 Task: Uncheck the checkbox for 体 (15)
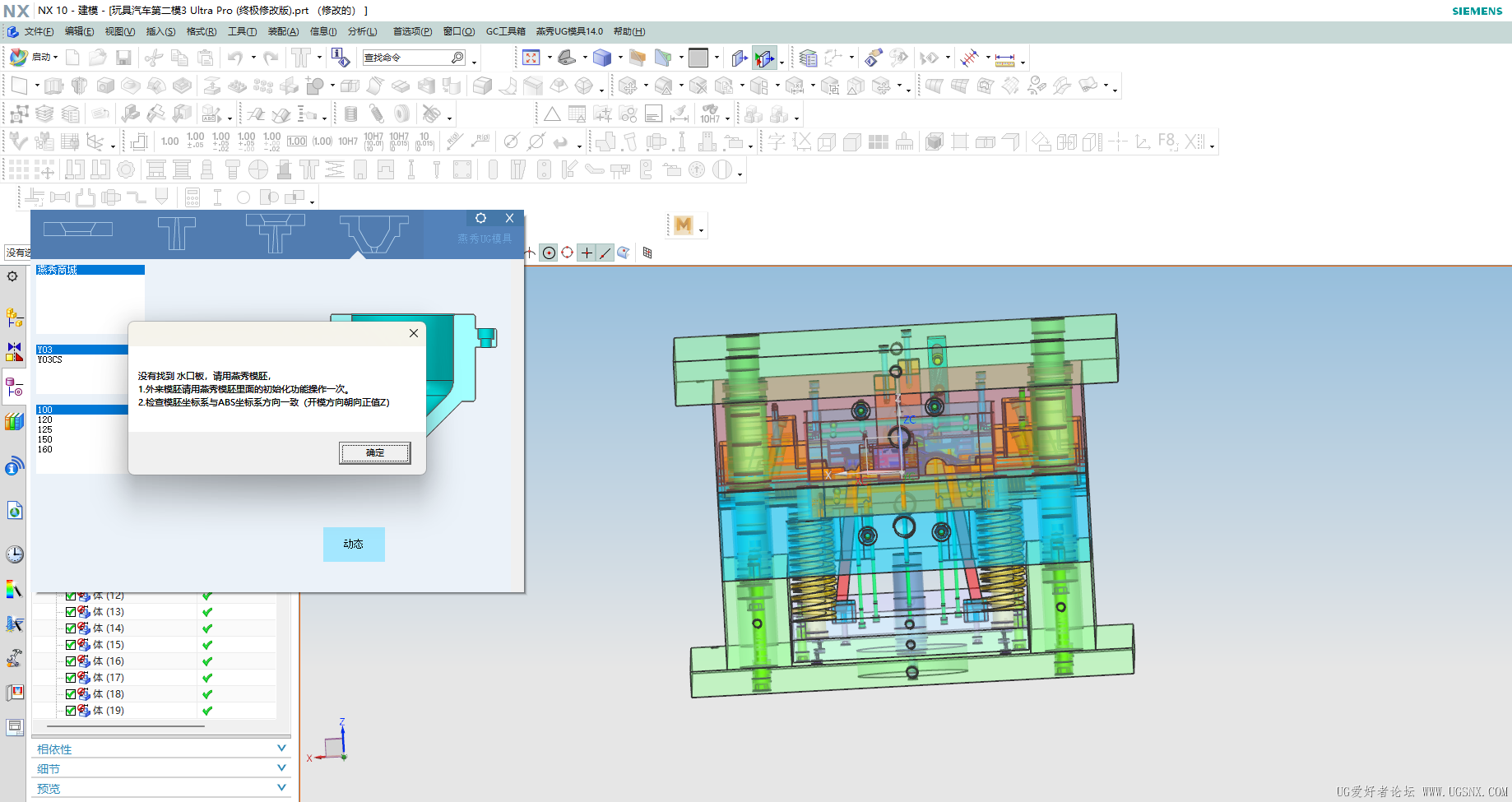coord(71,645)
